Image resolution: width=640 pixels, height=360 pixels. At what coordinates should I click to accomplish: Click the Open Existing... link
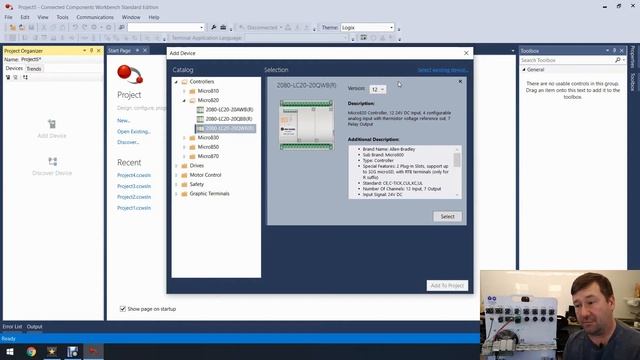point(134,131)
